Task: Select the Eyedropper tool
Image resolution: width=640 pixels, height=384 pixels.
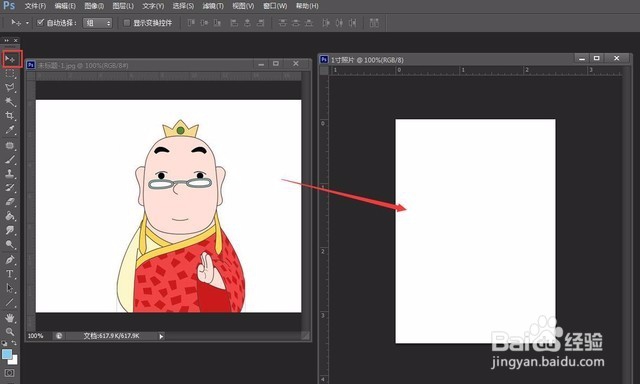Action: click(x=10, y=130)
